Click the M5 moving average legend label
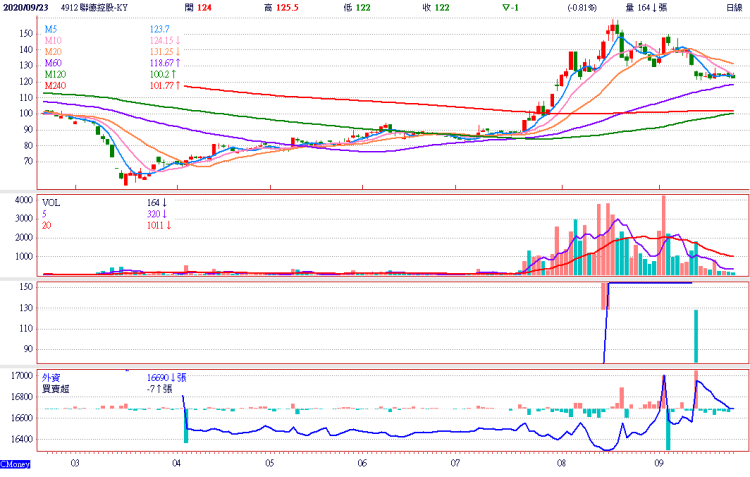The width and height of the screenshot is (750, 477). point(52,32)
